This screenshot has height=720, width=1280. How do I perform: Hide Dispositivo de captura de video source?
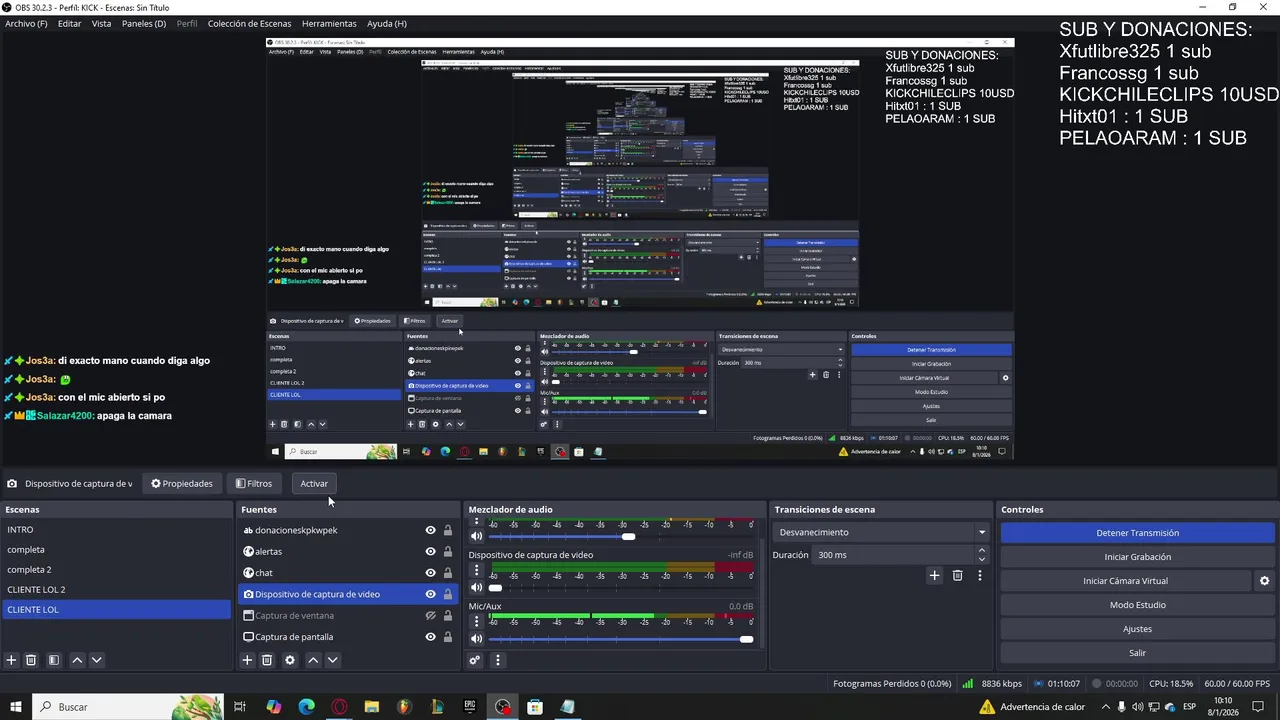pos(430,594)
